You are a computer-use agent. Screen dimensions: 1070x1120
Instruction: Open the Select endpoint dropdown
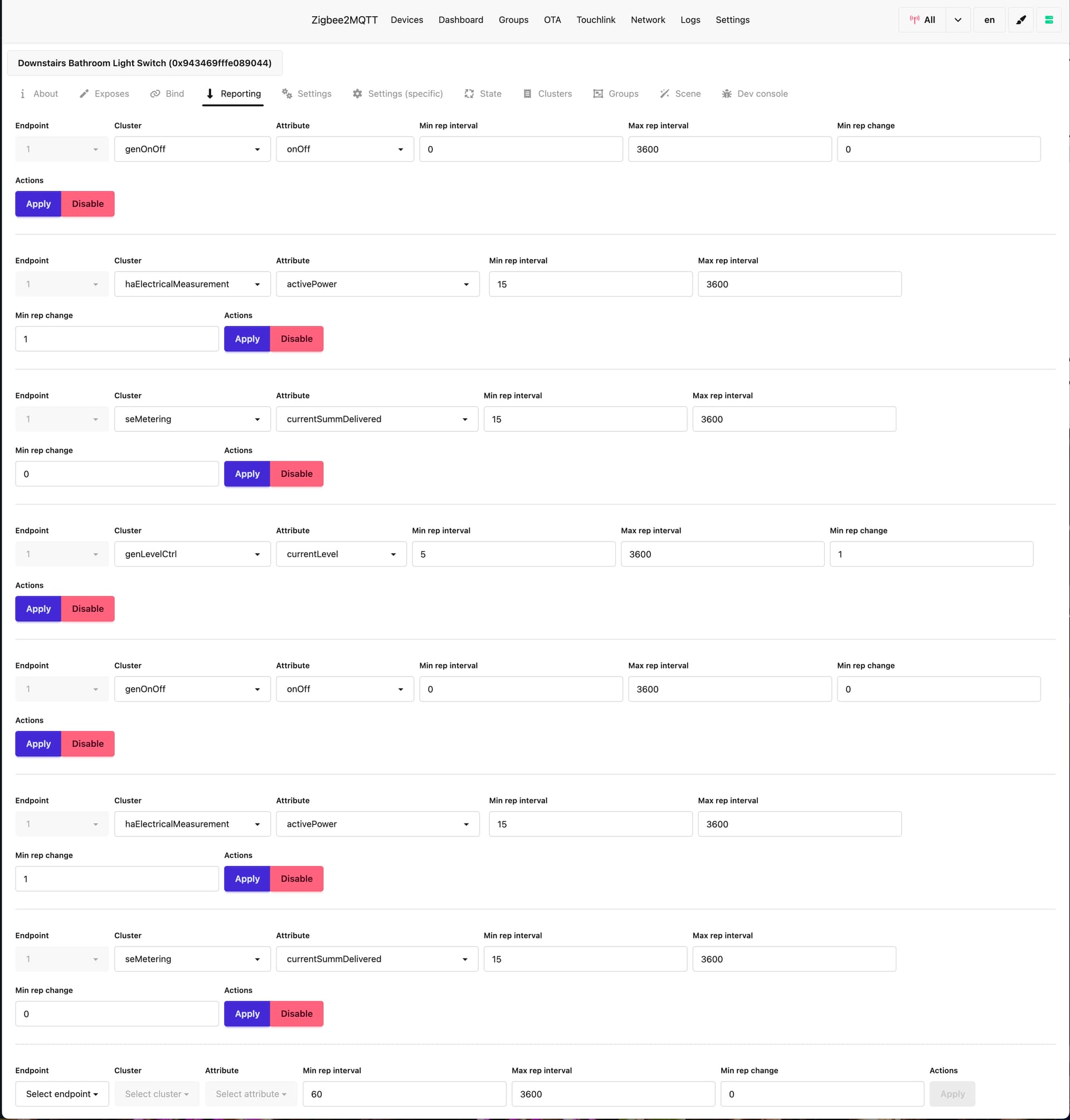[x=62, y=1094]
